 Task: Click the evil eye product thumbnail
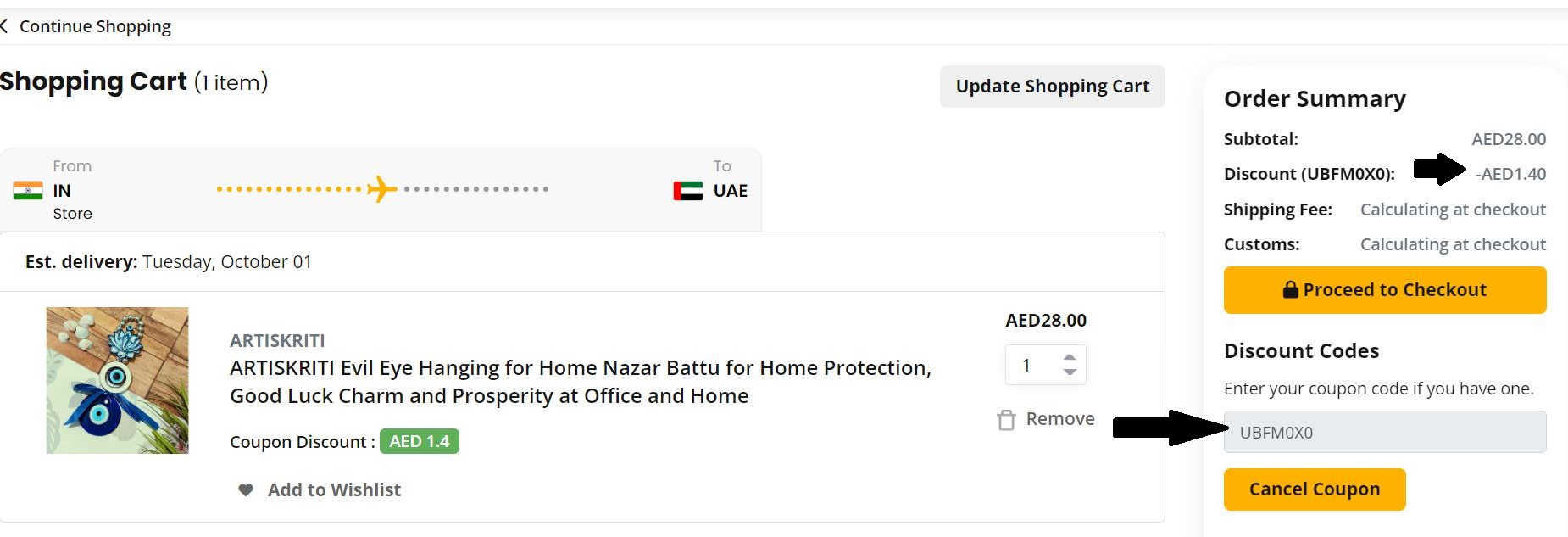pyautogui.click(x=117, y=379)
